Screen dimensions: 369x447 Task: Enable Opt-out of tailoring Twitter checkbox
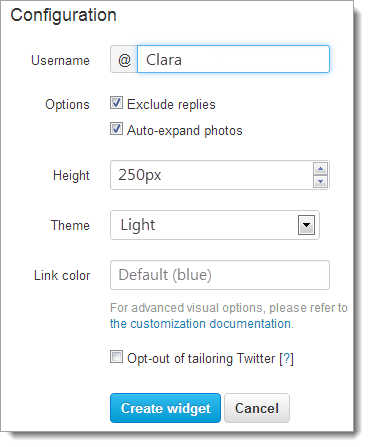[x=116, y=357]
